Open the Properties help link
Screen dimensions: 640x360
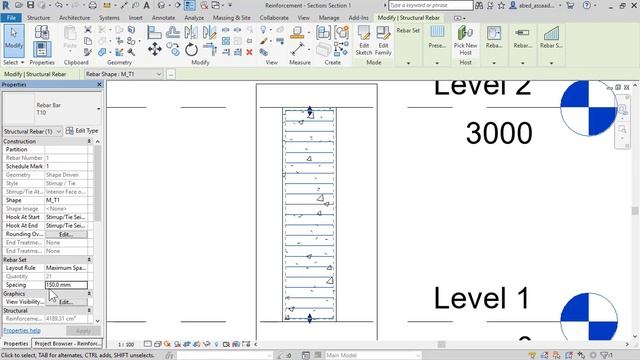pos(22,331)
